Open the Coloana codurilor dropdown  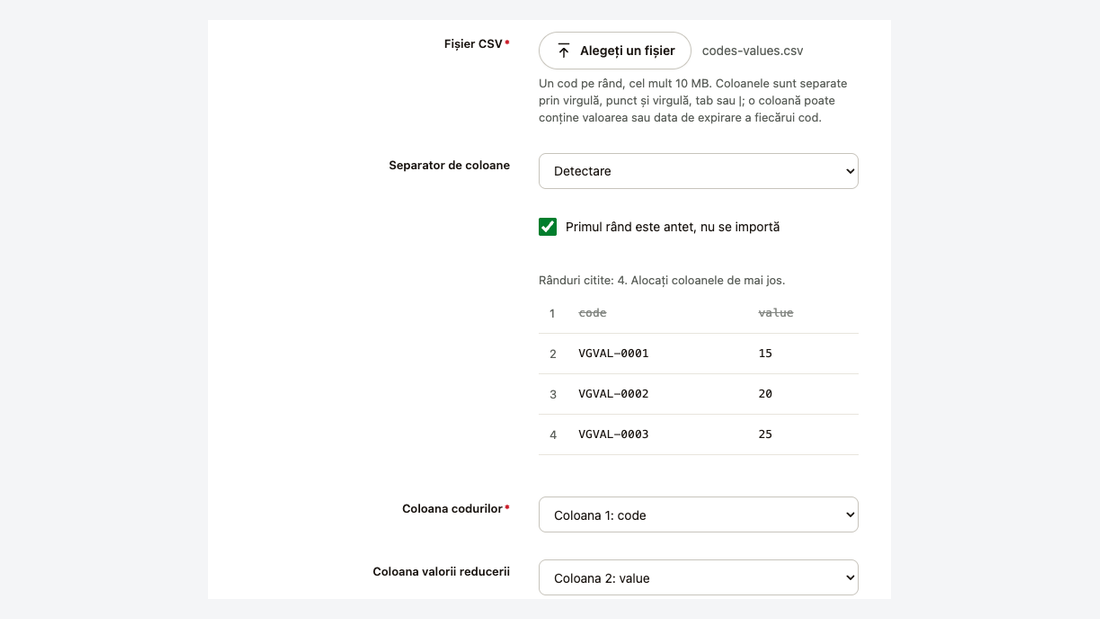click(x=698, y=515)
